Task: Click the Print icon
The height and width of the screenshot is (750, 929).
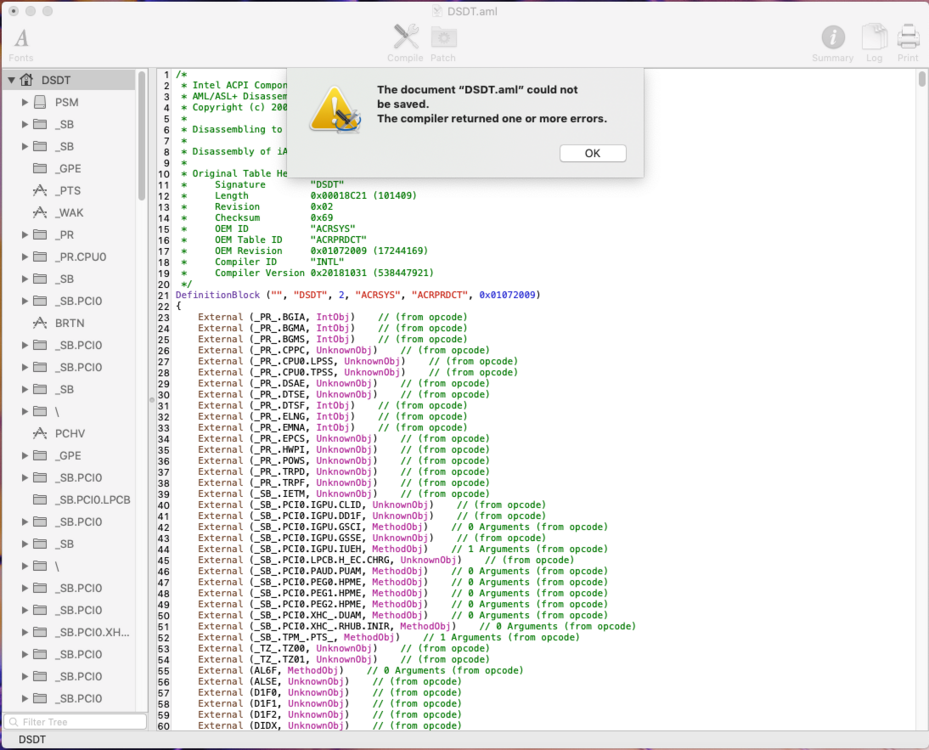Action: pos(907,38)
